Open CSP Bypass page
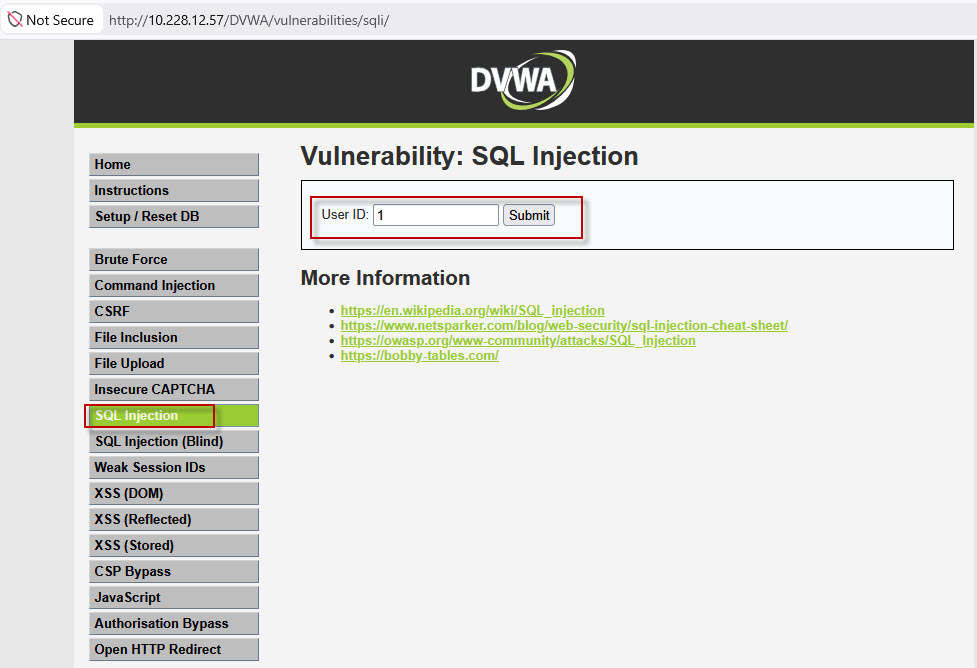The height and width of the screenshot is (668, 977). (174, 571)
